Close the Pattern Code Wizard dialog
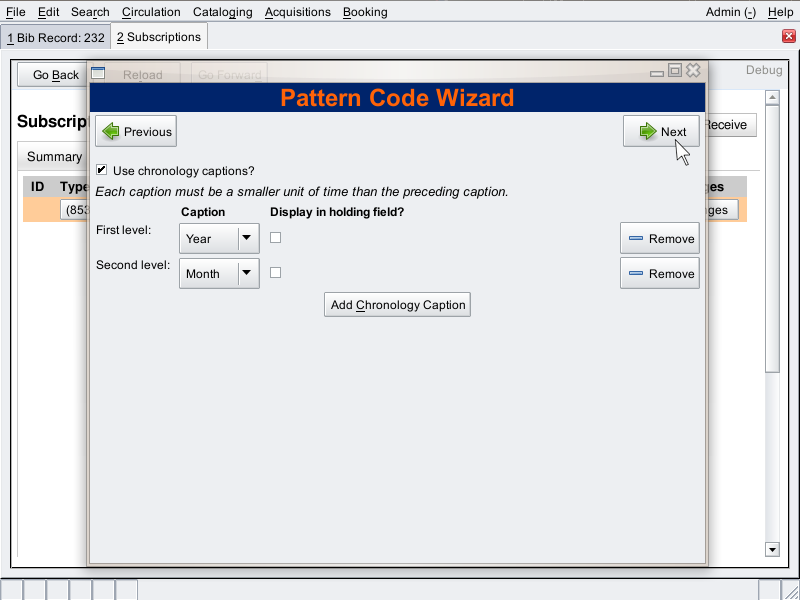The height and width of the screenshot is (600, 800). (x=693, y=71)
